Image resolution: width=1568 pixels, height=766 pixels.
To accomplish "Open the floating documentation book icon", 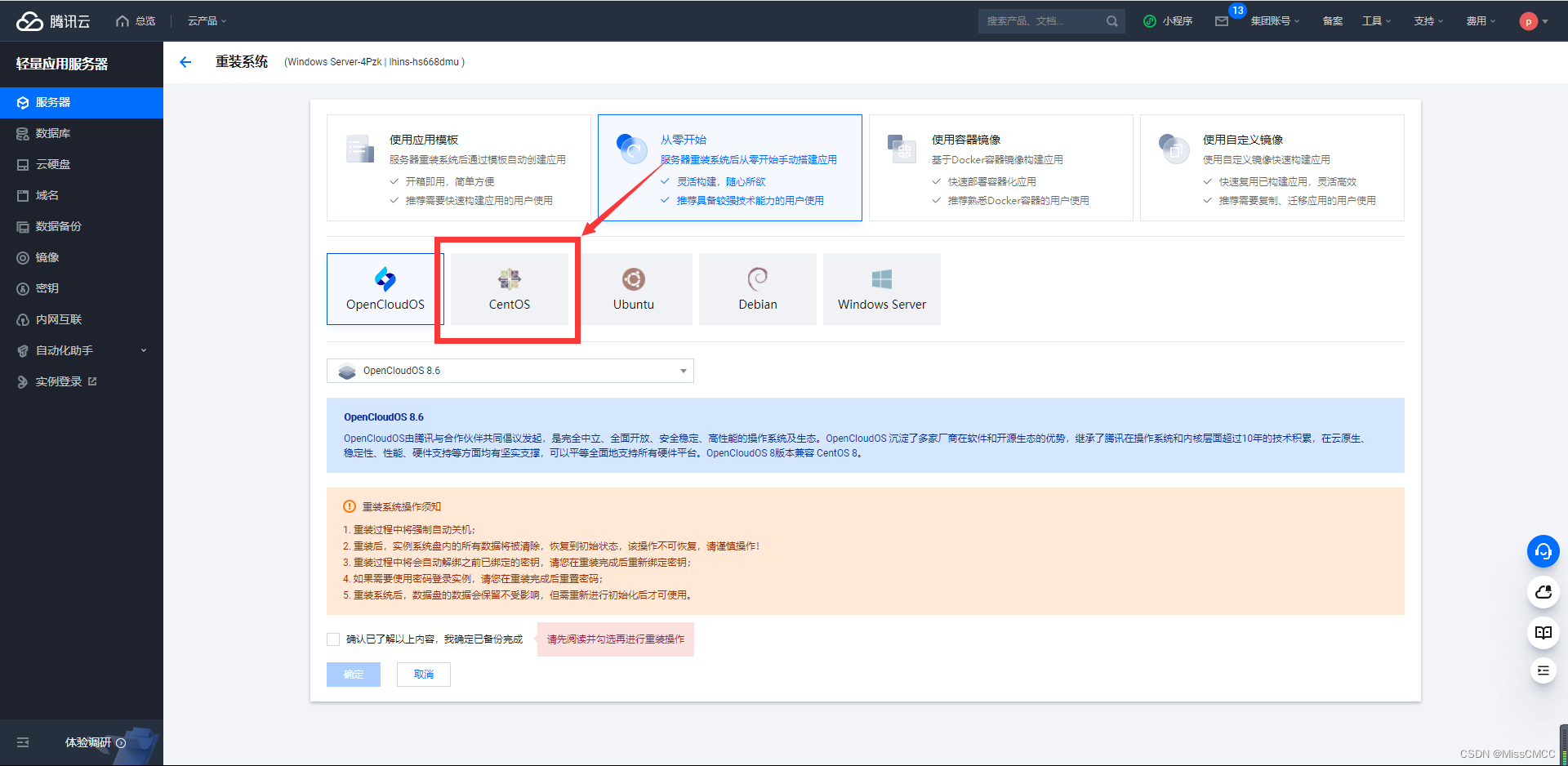I will coord(1543,633).
